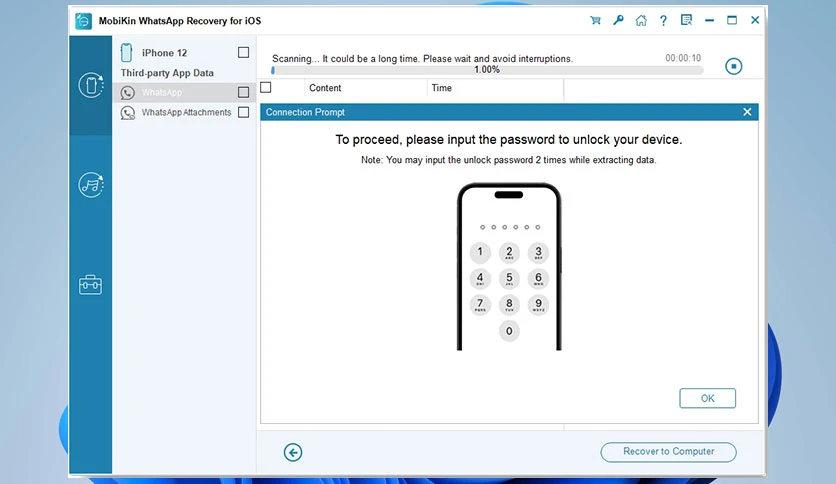
Task: Close the MobiKin window
Action: click(755, 20)
